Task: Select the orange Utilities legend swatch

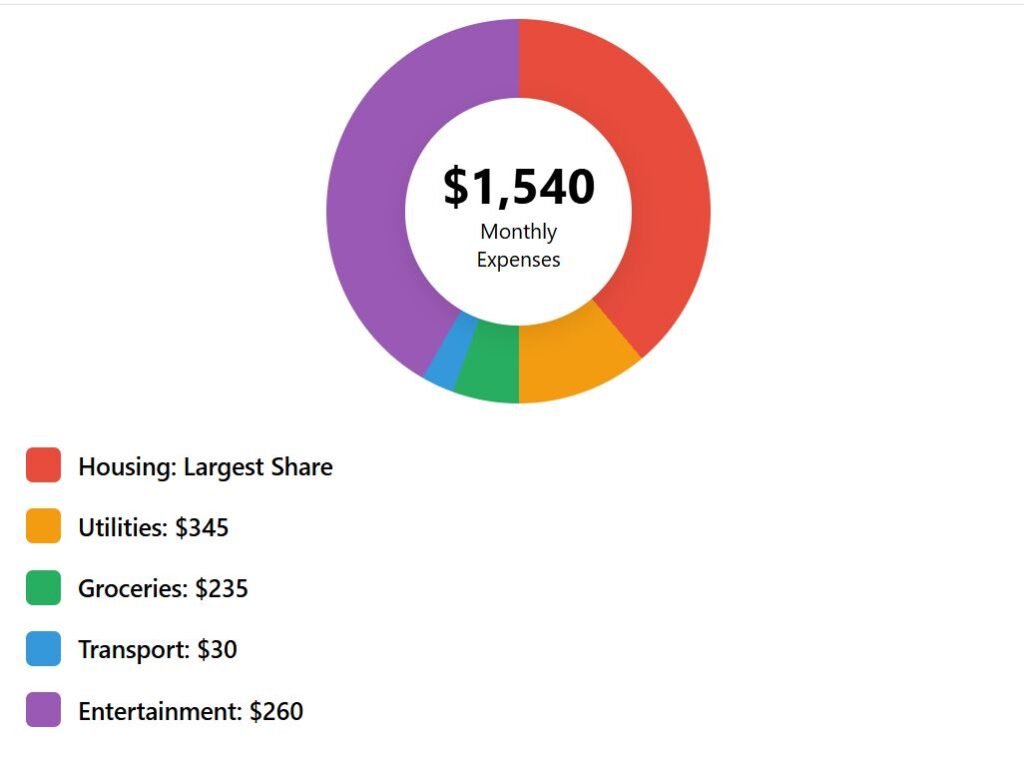Action: point(43,527)
